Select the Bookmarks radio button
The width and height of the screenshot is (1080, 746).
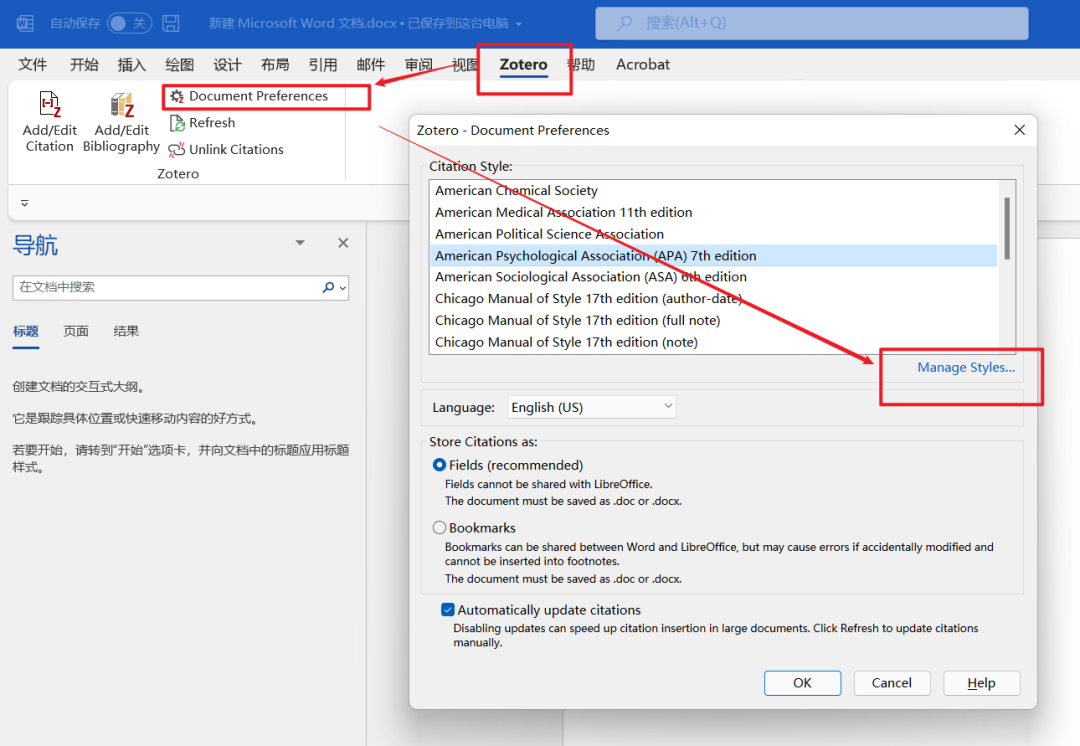439,528
